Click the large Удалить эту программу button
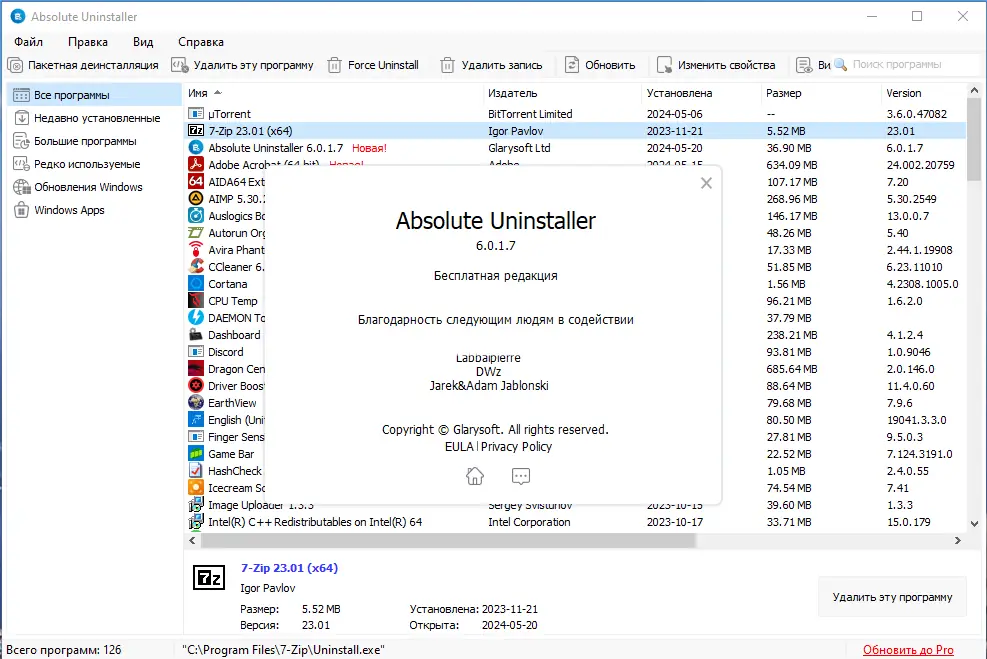The image size is (987, 659). click(892, 597)
